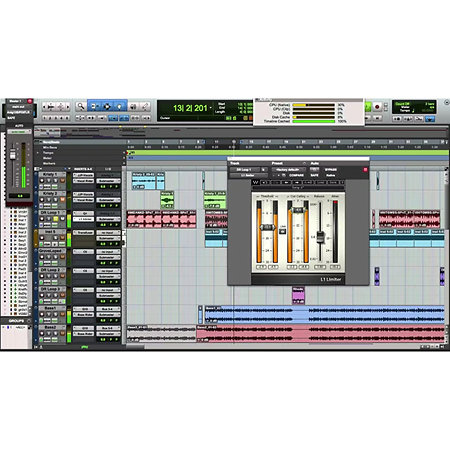
Task: Adjust the L1 Limiter Threshold slider handle
Action: pos(267,227)
